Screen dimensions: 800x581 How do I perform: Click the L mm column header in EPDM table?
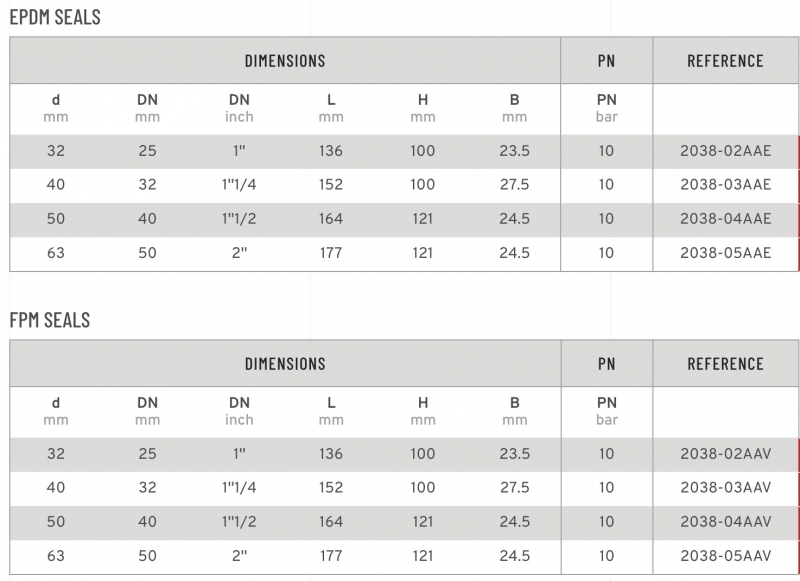tap(331, 108)
